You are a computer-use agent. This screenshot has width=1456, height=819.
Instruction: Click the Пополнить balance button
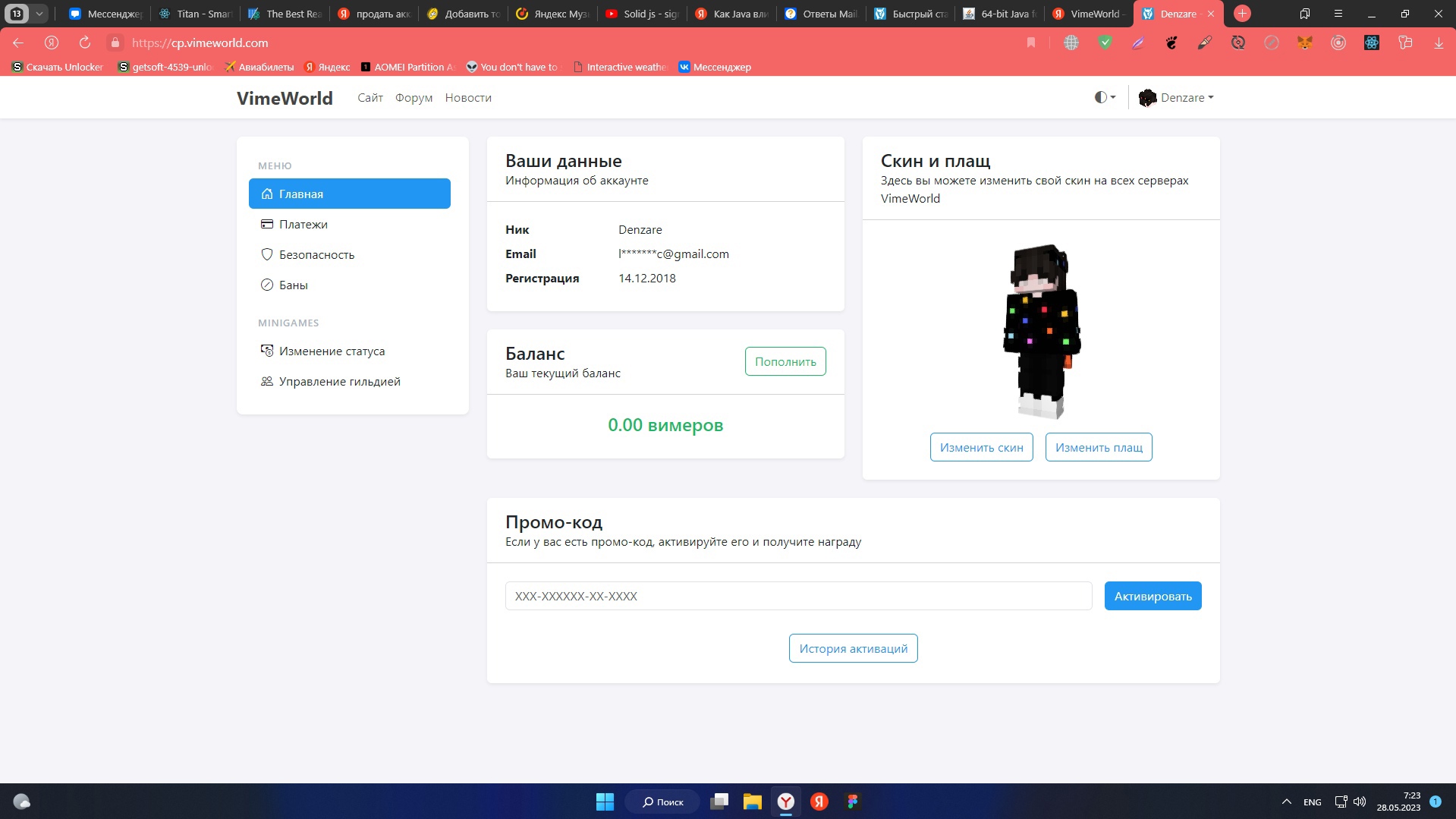tap(785, 361)
